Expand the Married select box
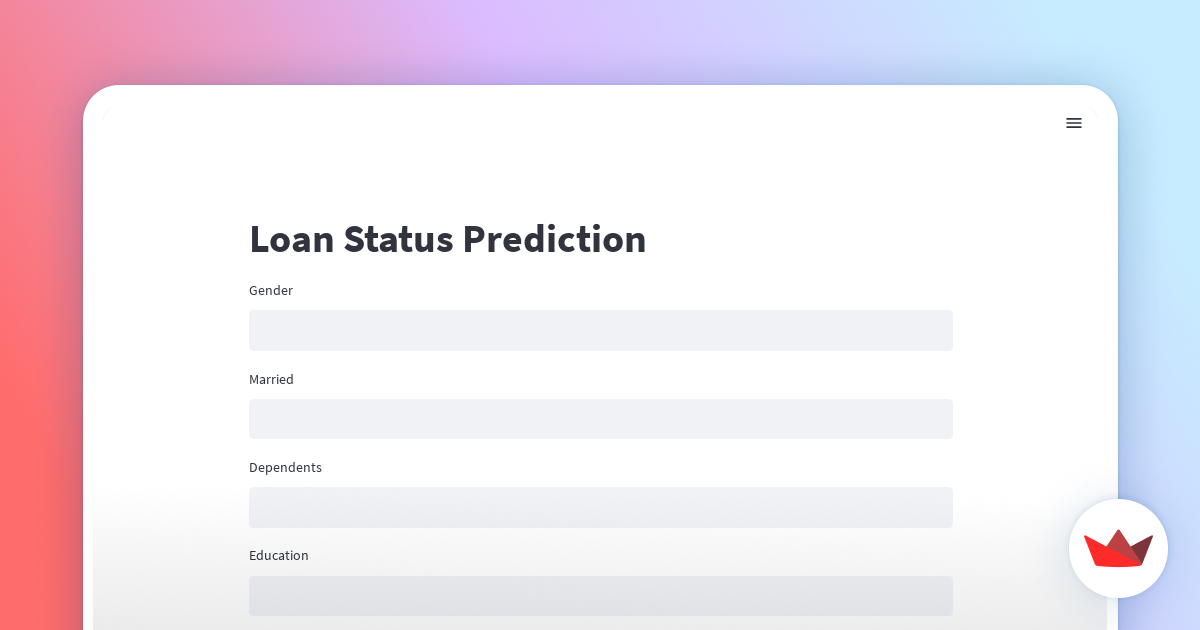This screenshot has width=1200, height=630. [x=600, y=419]
